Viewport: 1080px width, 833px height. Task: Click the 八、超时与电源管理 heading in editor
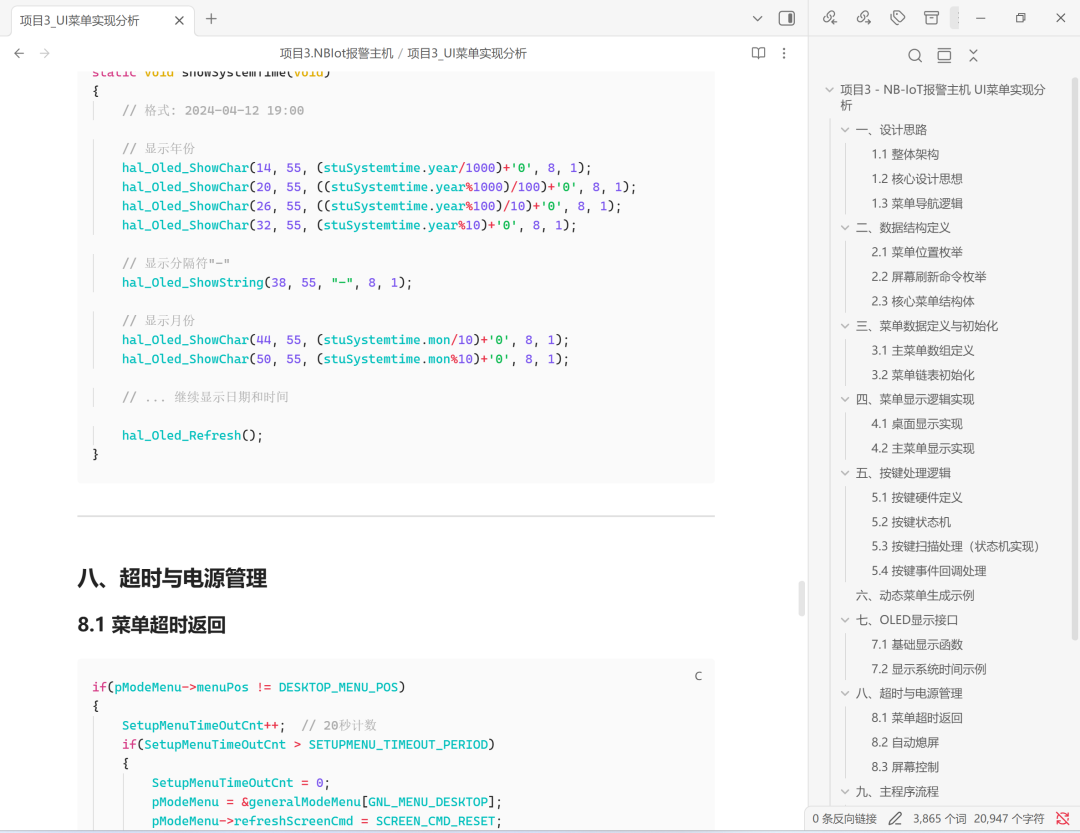pyautogui.click(x=172, y=578)
